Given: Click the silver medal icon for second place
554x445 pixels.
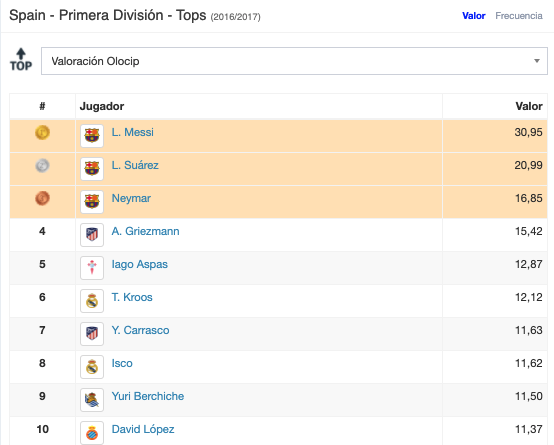Looking at the screenshot, I should coord(42,165).
